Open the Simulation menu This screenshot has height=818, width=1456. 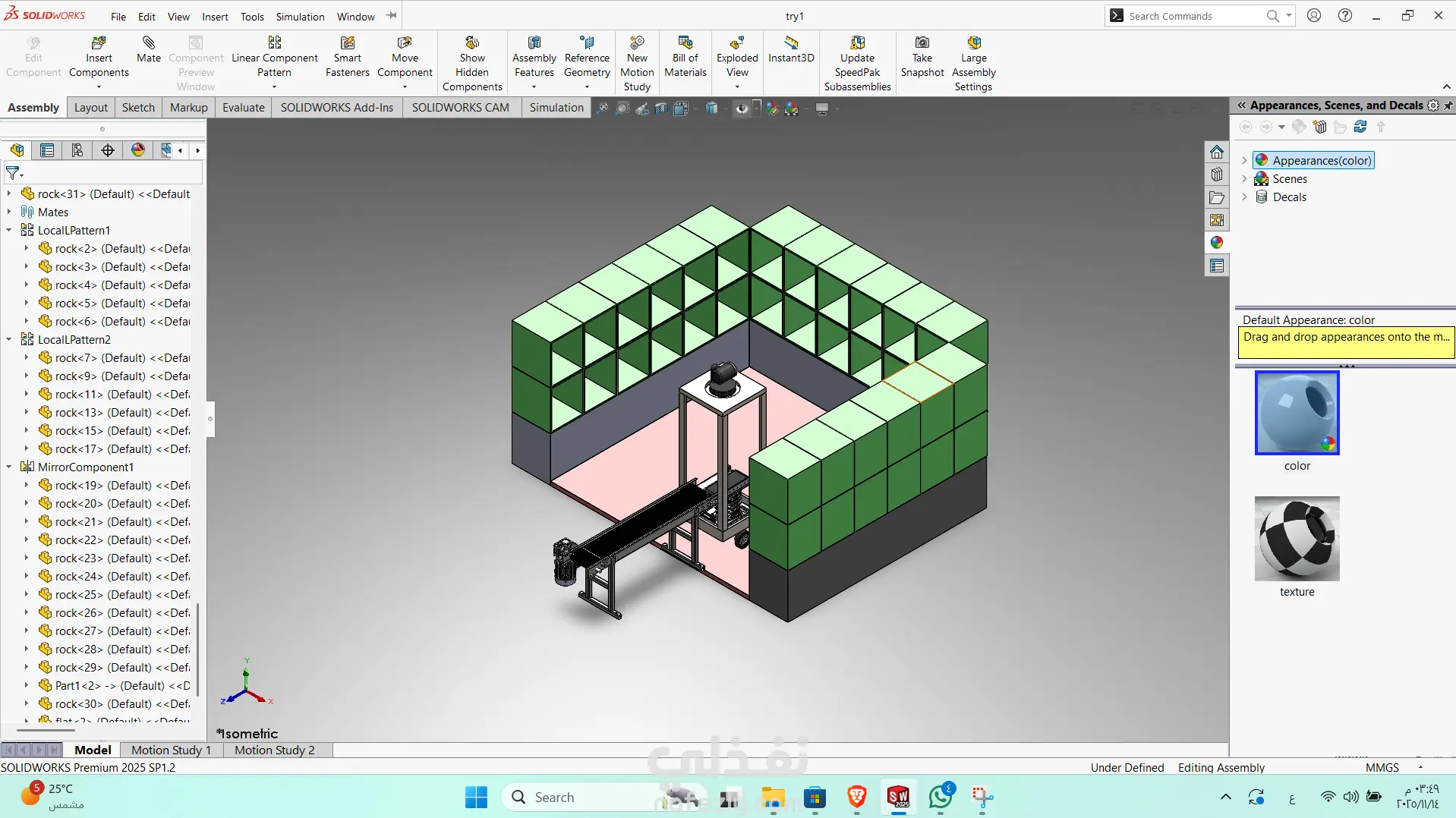tap(300, 17)
